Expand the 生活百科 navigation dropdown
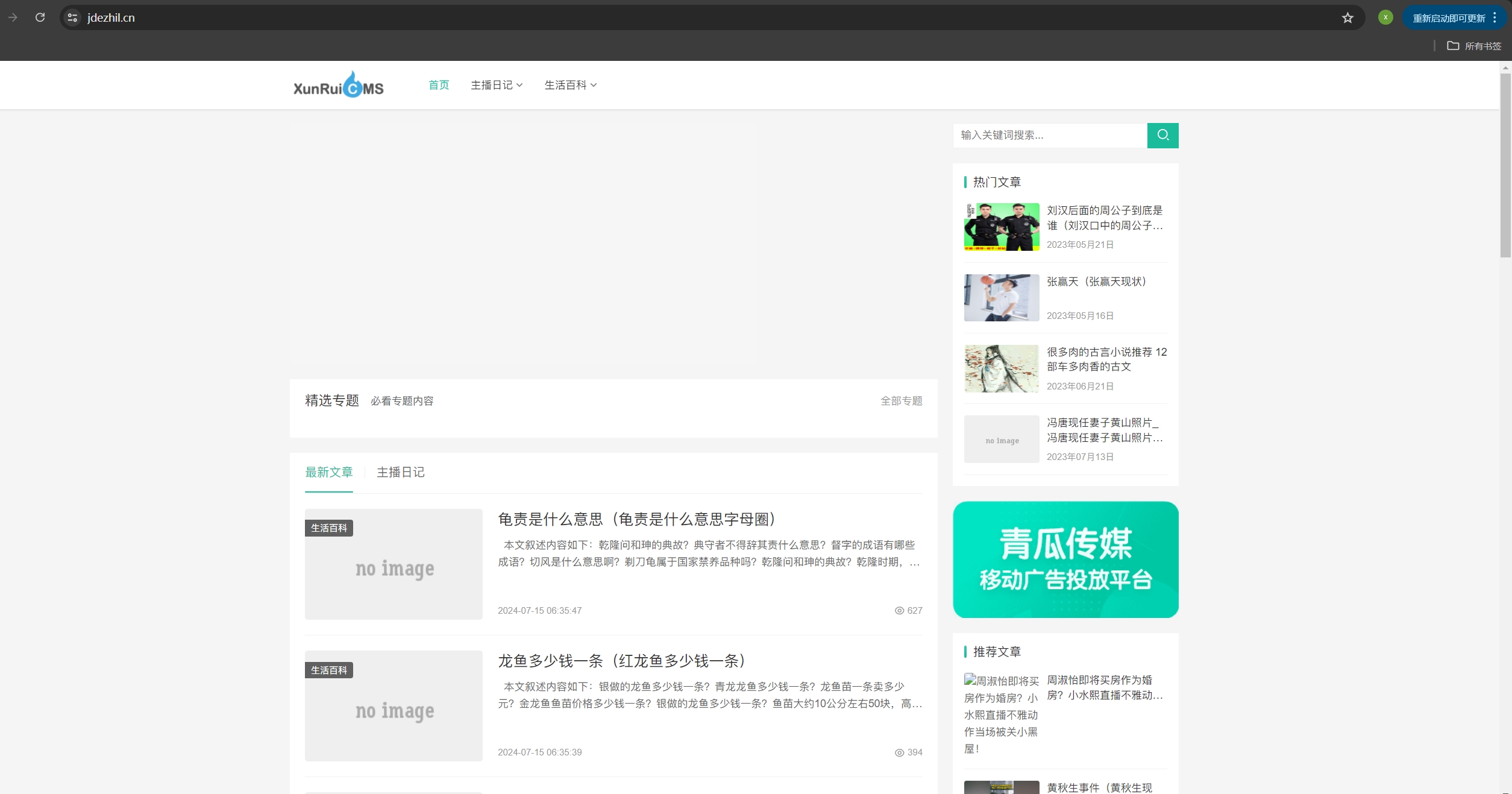This screenshot has height=794, width=1512. pyautogui.click(x=570, y=85)
